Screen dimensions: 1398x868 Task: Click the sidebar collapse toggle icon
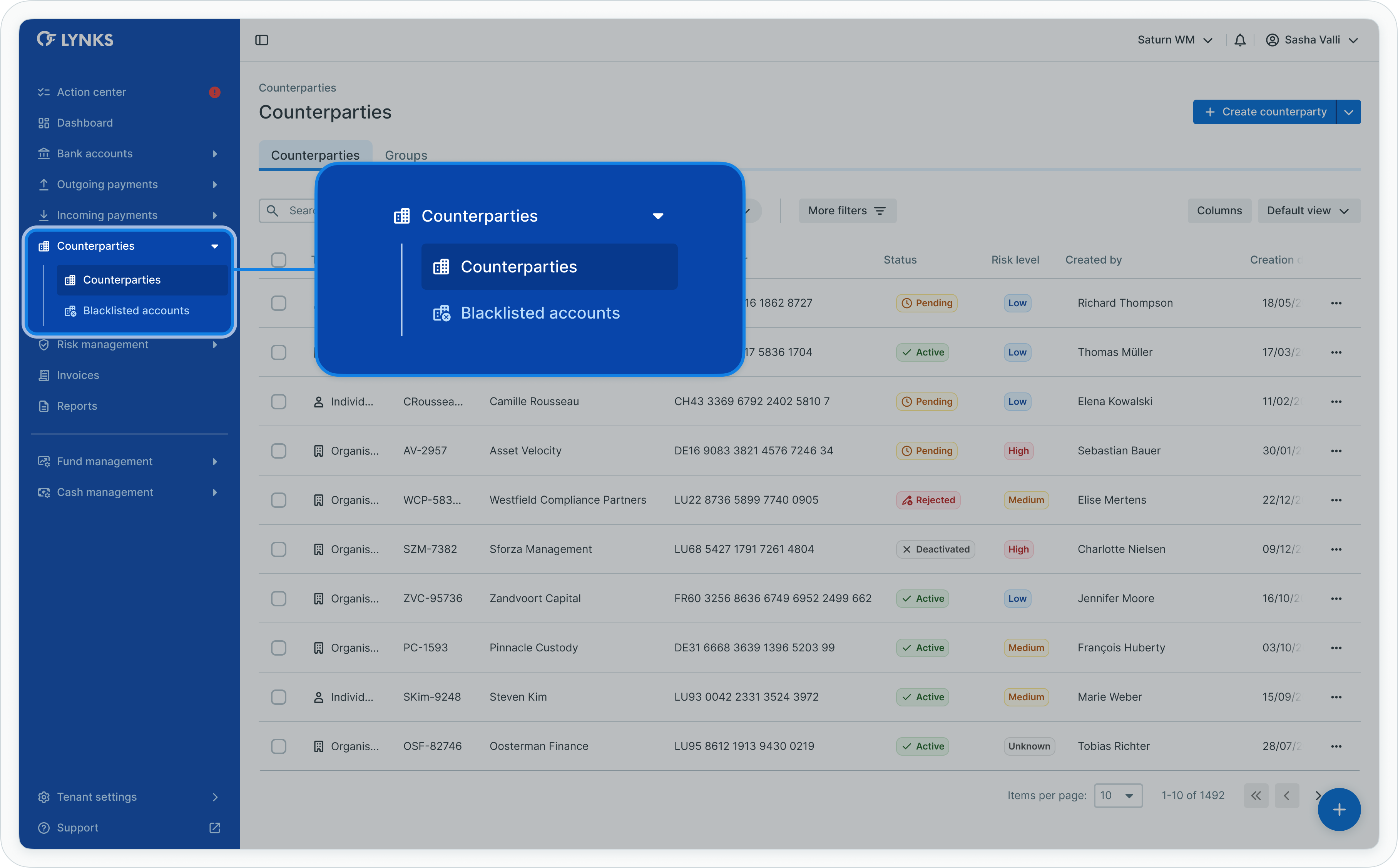click(x=262, y=40)
